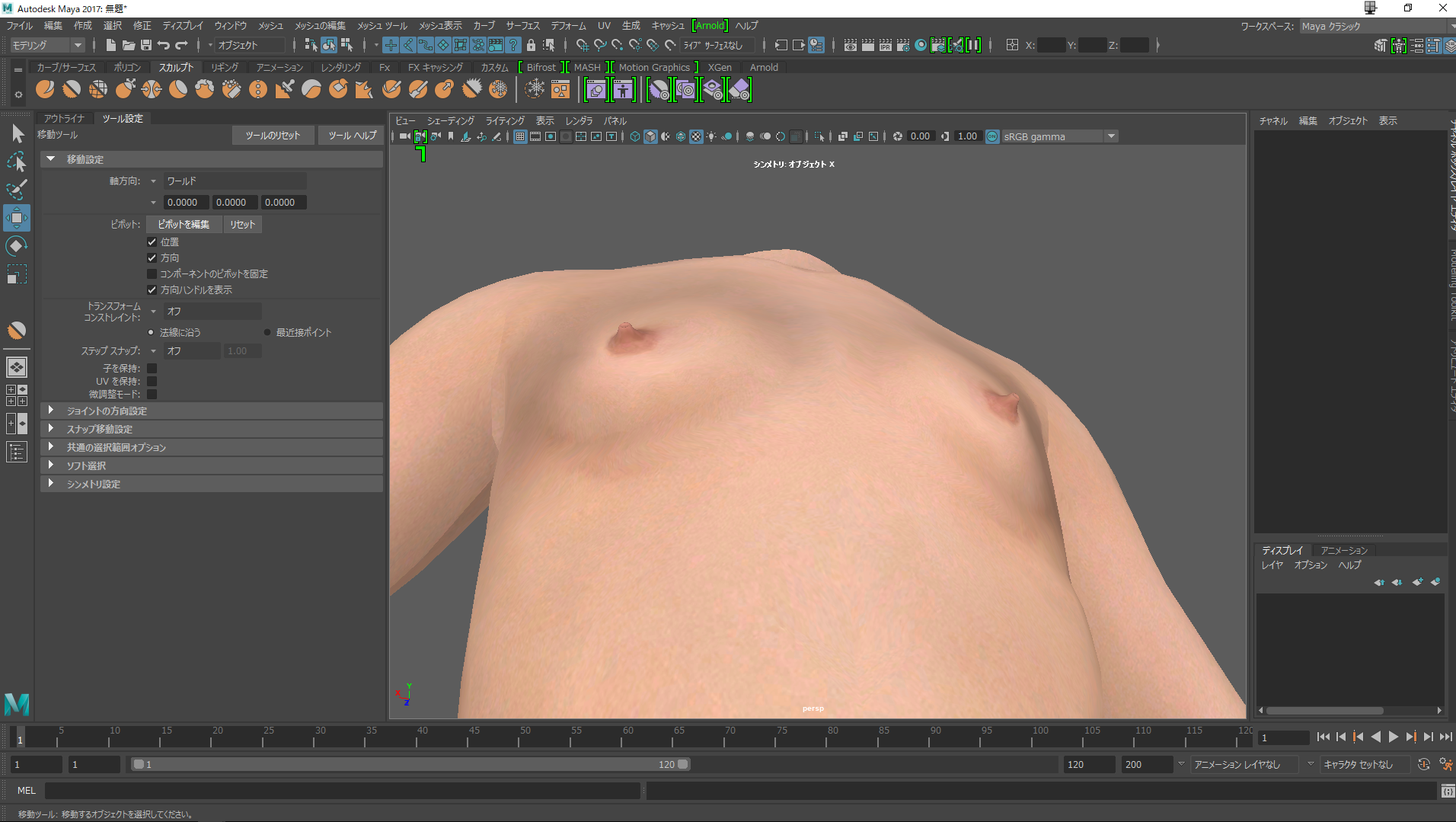Switch to the アウトライナ tab
Viewport: 1456px width, 822px height.
click(x=65, y=118)
